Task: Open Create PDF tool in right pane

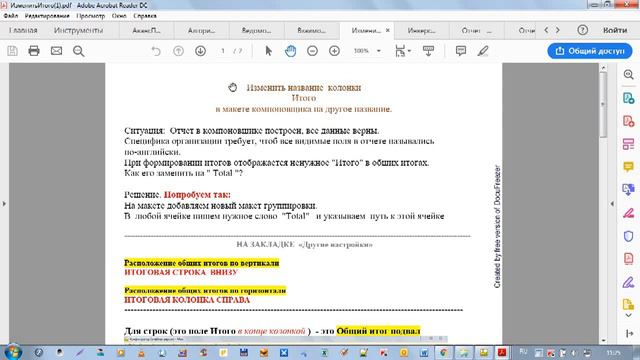Action: (629, 121)
